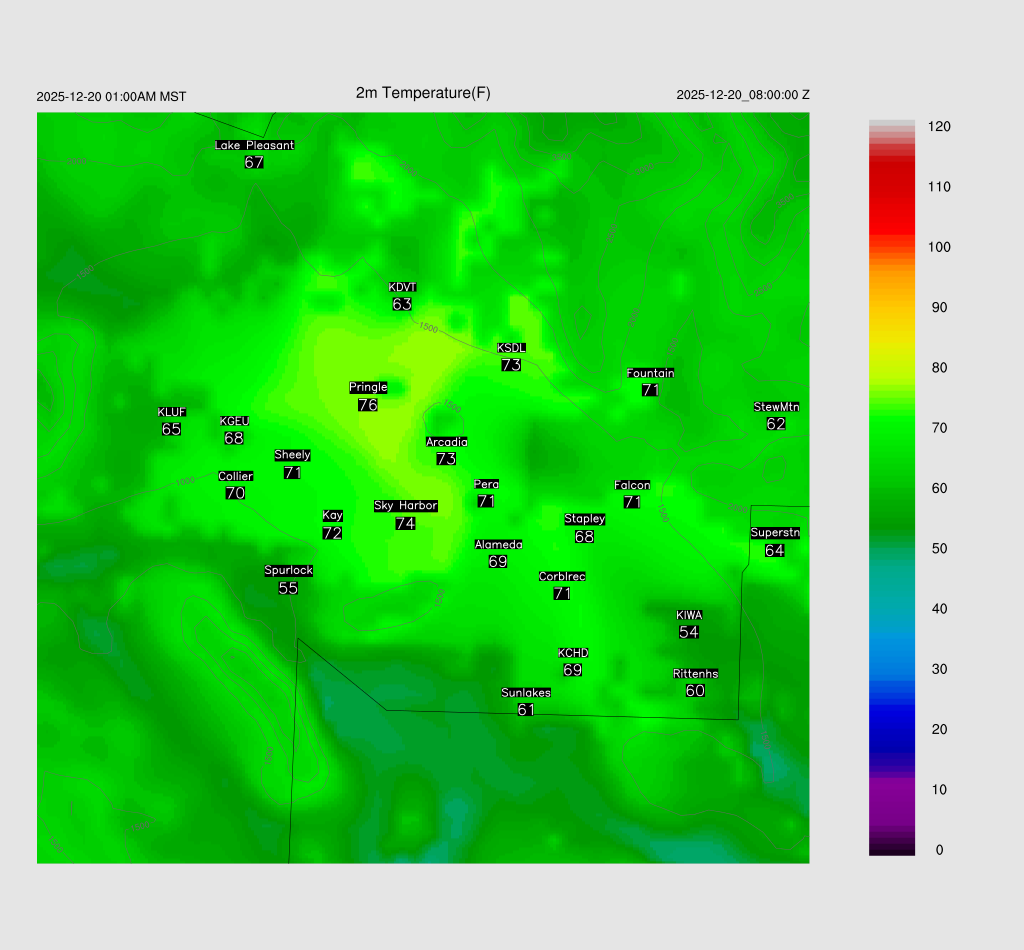Click the 2m Temperature(F) plot title
Screen dimensions: 1024x950
[423, 93]
